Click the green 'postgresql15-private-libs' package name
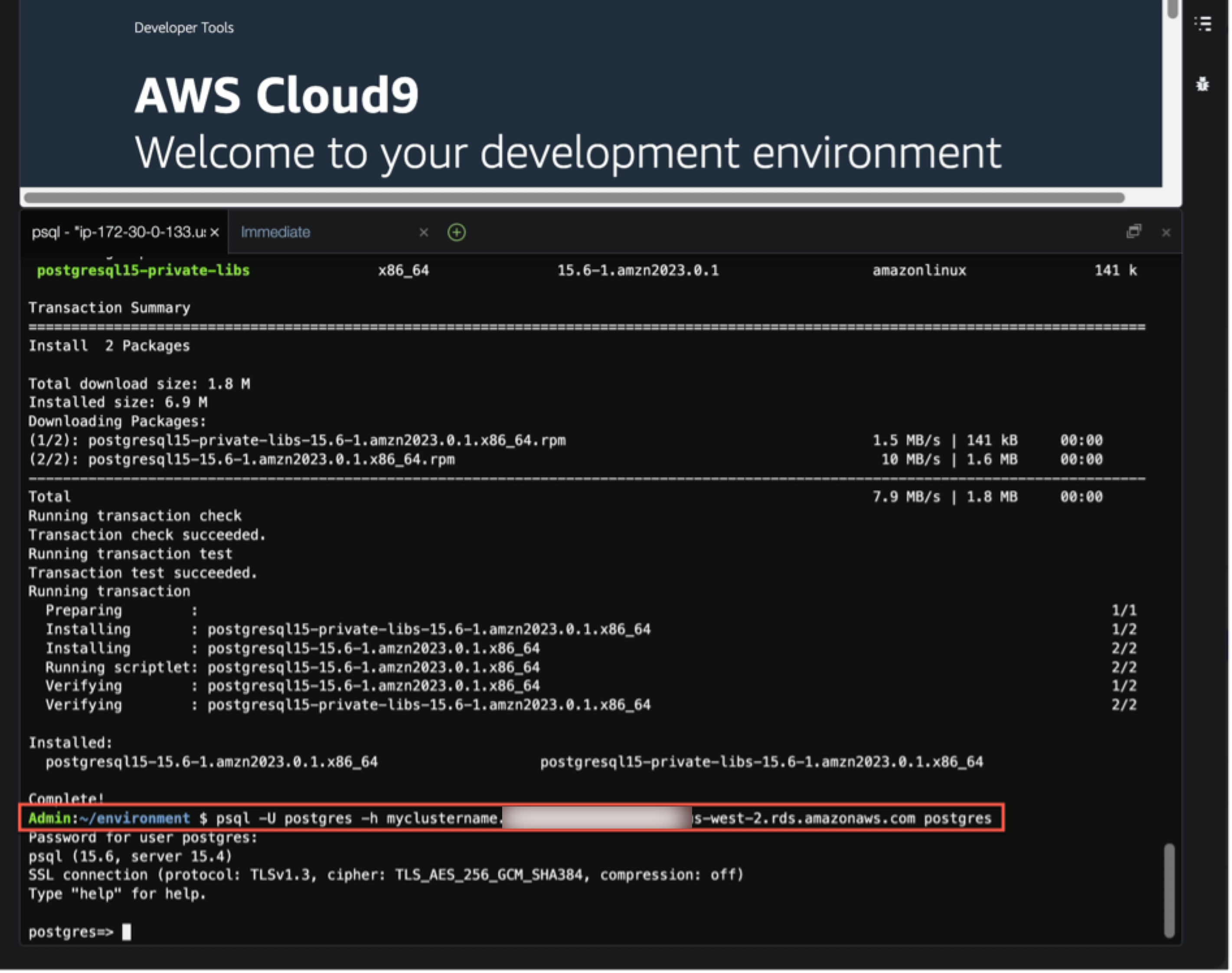Image resolution: width=1232 pixels, height=973 pixels. pos(143,270)
